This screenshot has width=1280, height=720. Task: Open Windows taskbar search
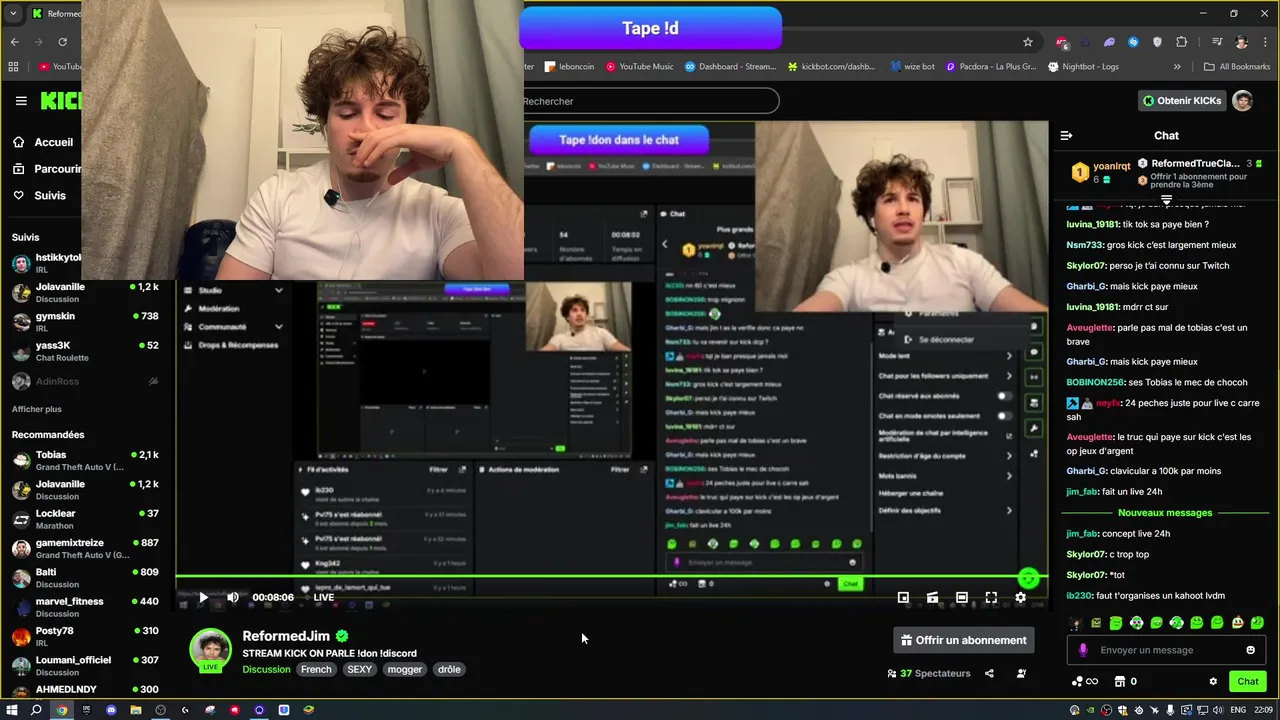37,710
